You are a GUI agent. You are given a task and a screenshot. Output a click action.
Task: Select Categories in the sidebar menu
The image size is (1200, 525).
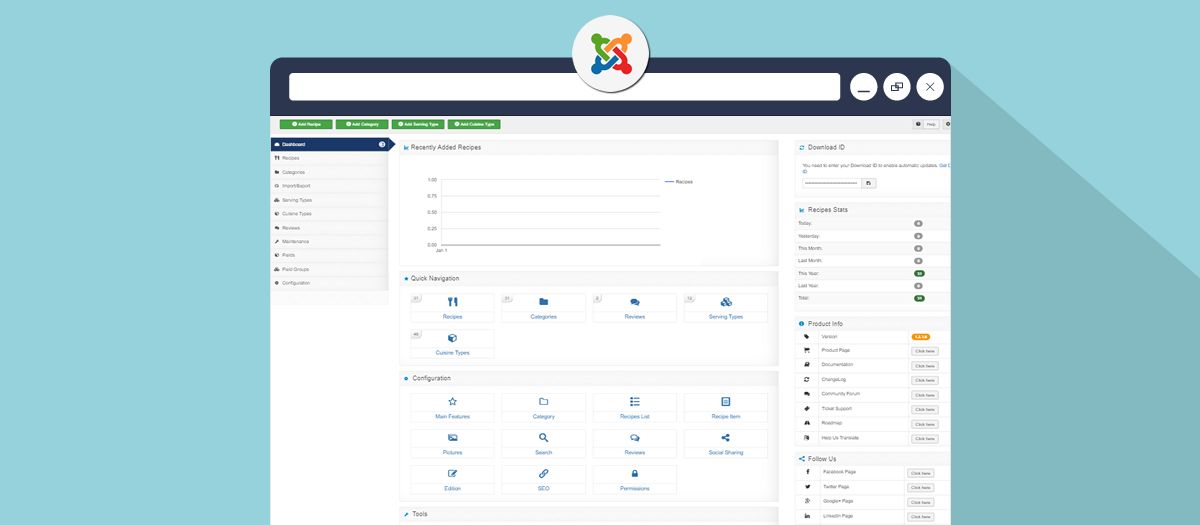(x=329, y=172)
